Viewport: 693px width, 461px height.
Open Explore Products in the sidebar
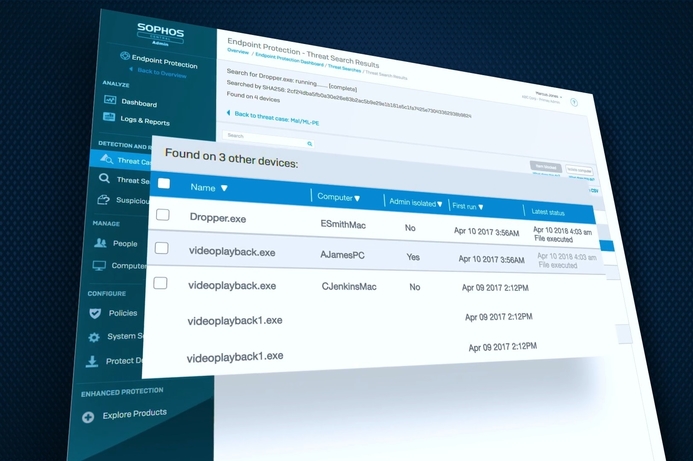click(x=135, y=414)
